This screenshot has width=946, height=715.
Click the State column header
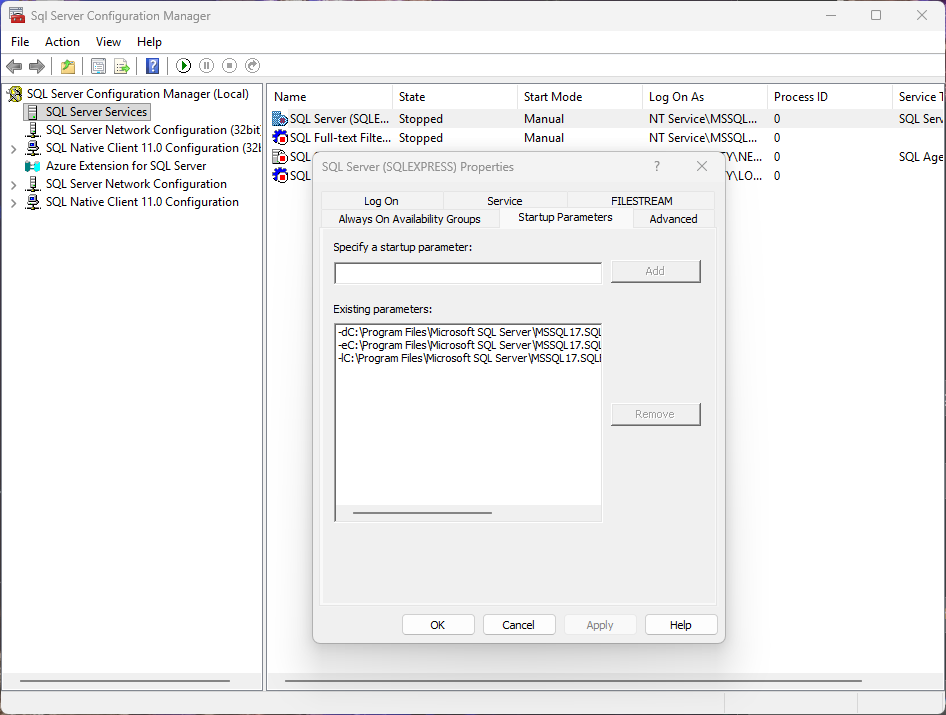456,97
